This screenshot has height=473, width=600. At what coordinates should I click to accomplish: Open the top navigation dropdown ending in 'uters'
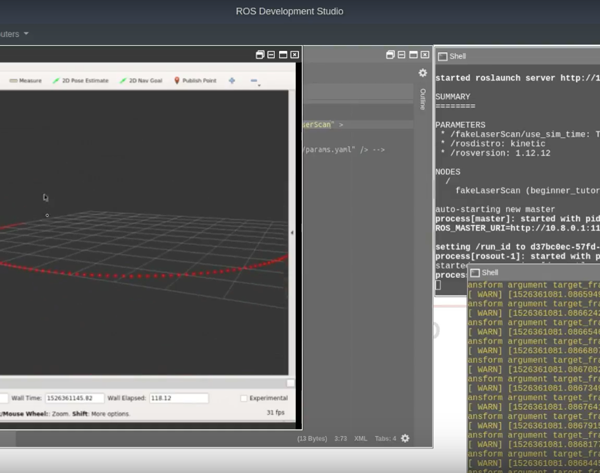tap(14, 34)
